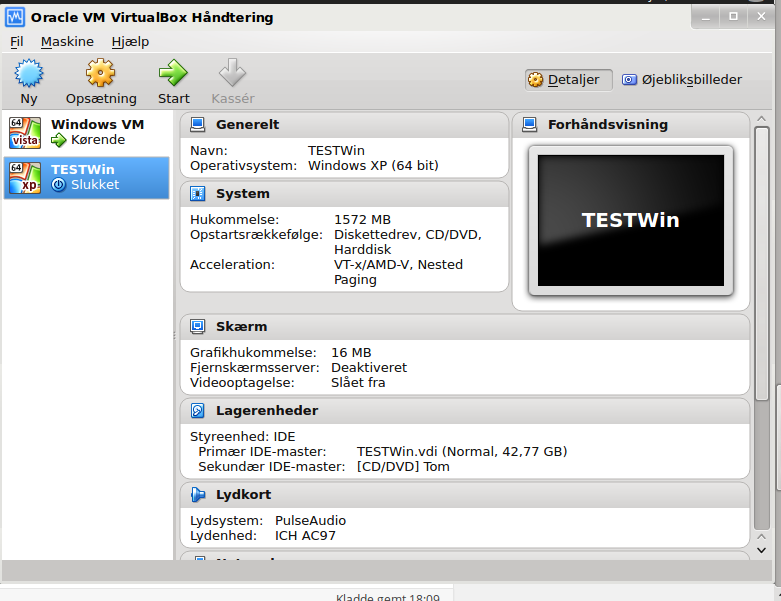Click the details pane scrollbar up arrow
Image resolution: width=781 pixels, height=601 pixels.
(x=761, y=119)
